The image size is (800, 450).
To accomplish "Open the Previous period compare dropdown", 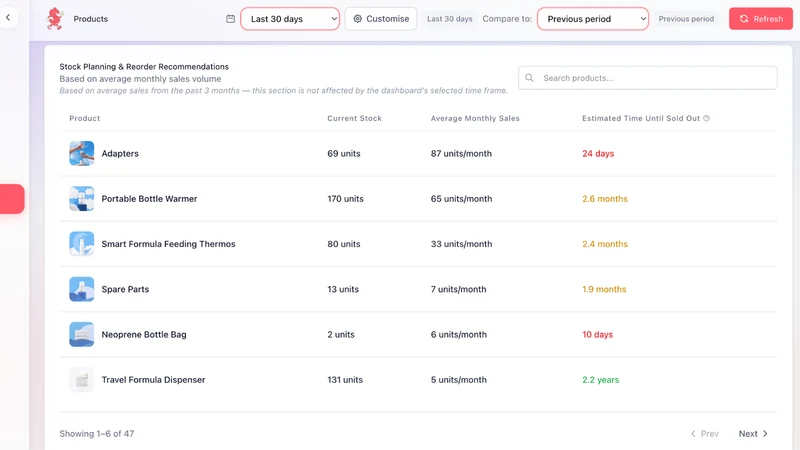I will tap(593, 19).
